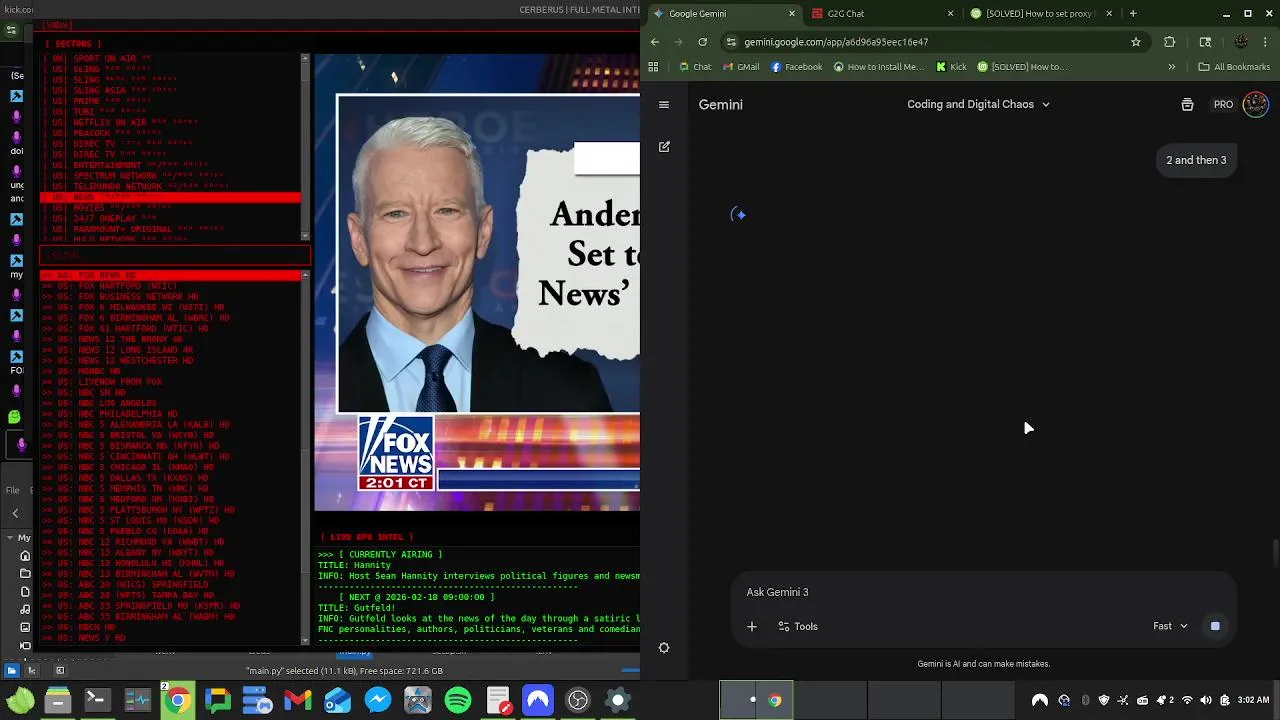Open the GMail bookmark

739,67
